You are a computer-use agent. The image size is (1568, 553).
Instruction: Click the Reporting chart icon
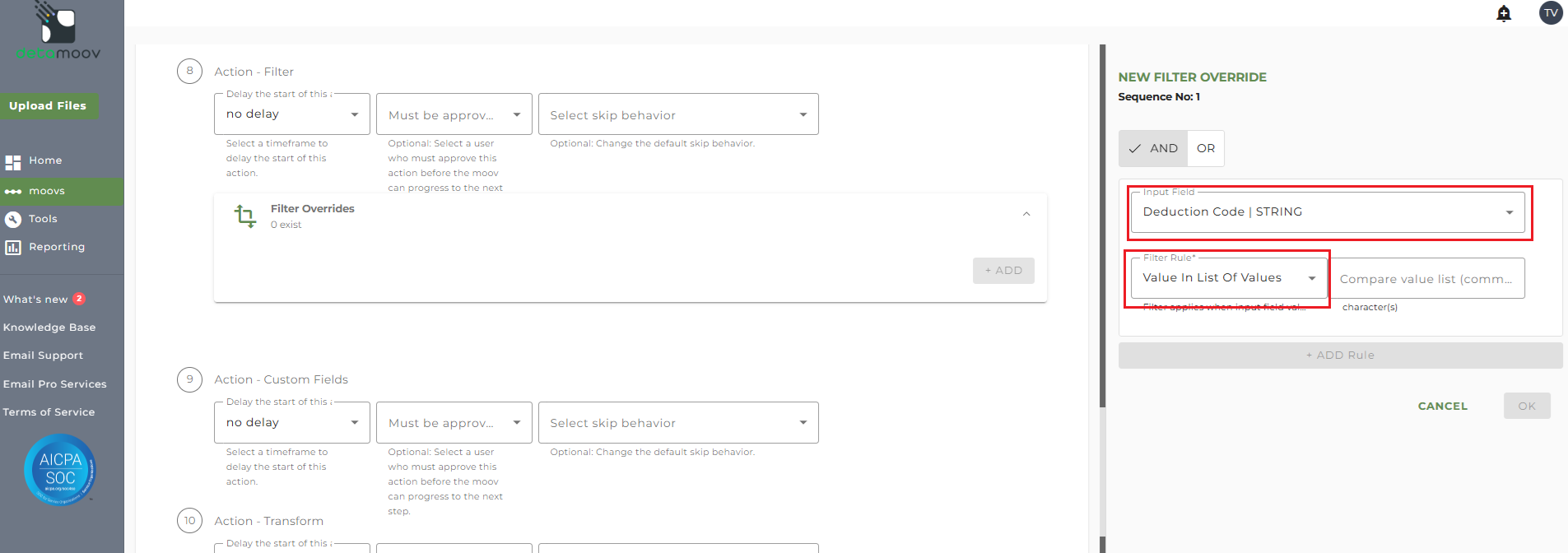tap(13, 248)
